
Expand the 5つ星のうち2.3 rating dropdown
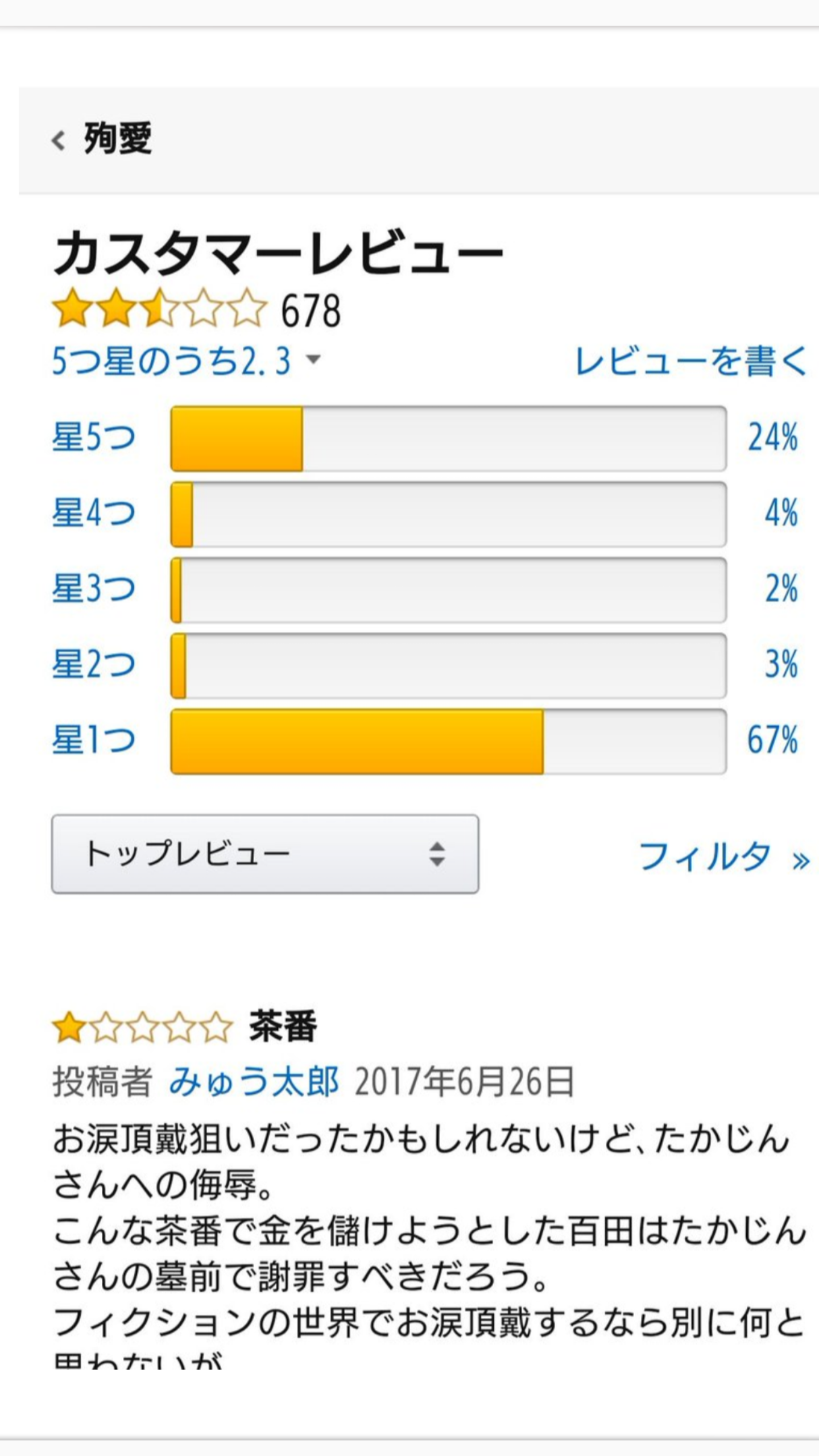point(186,361)
